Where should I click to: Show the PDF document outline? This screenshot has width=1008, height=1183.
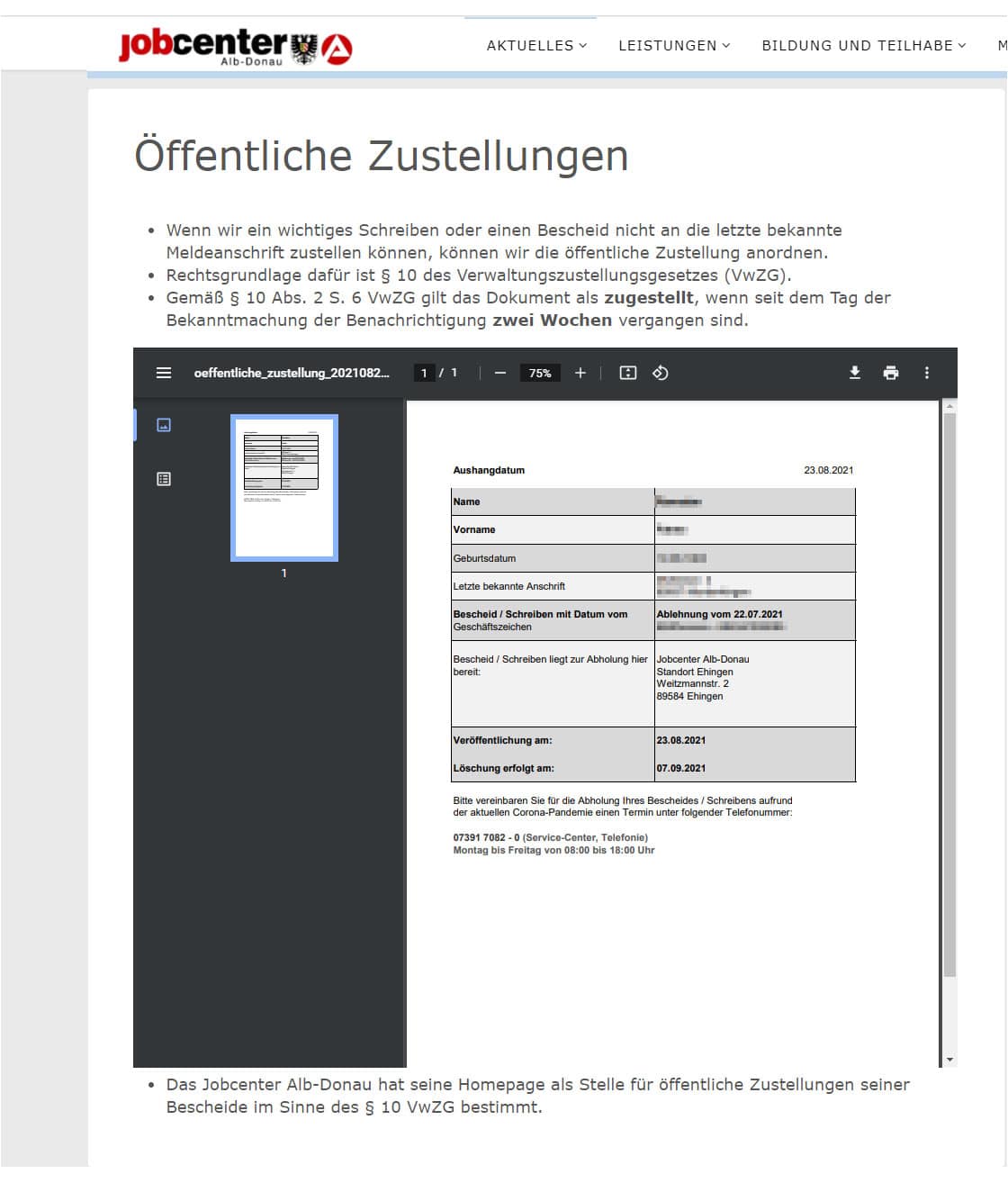point(164,479)
